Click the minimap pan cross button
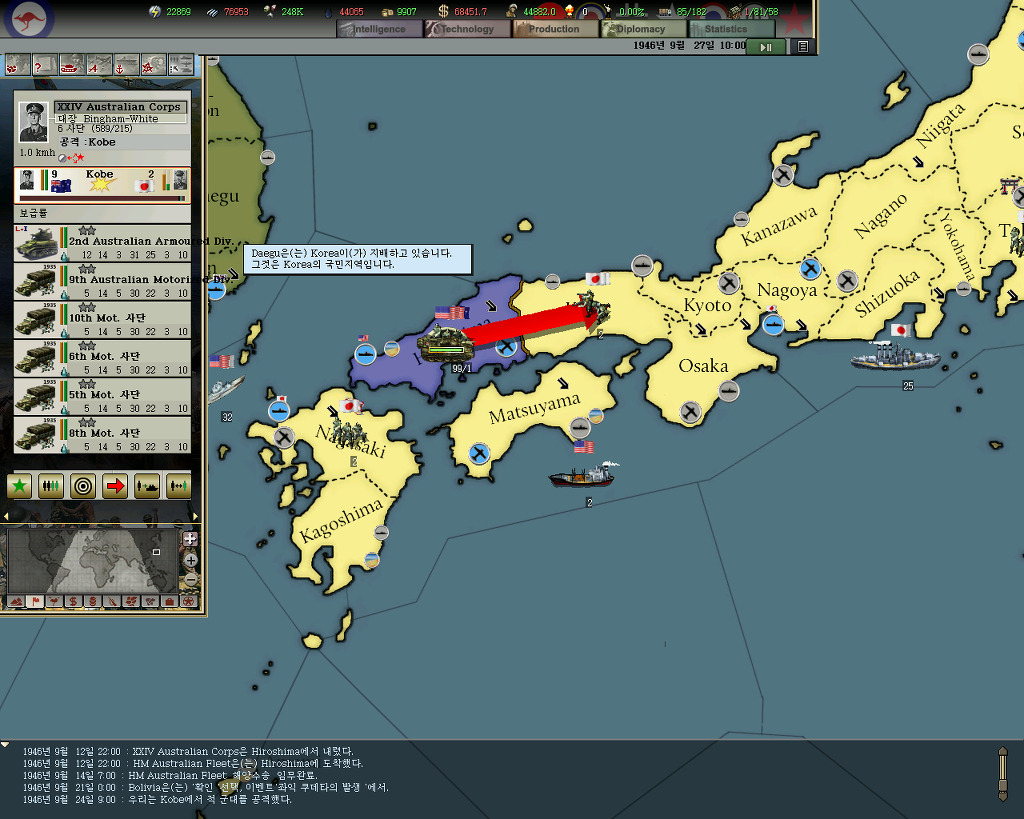The image size is (1024, 819). pyautogui.click(x=190, y=539)
